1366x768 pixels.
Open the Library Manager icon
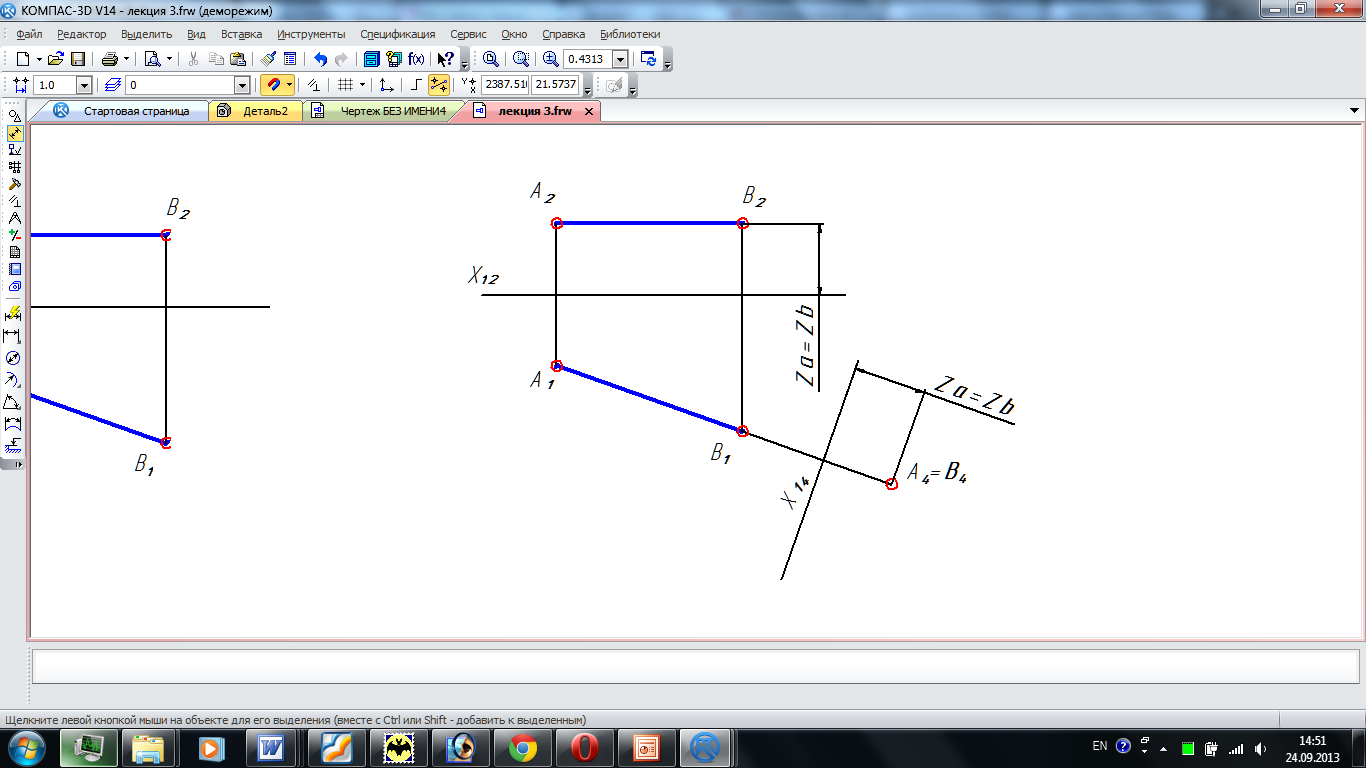coord(371,59)
